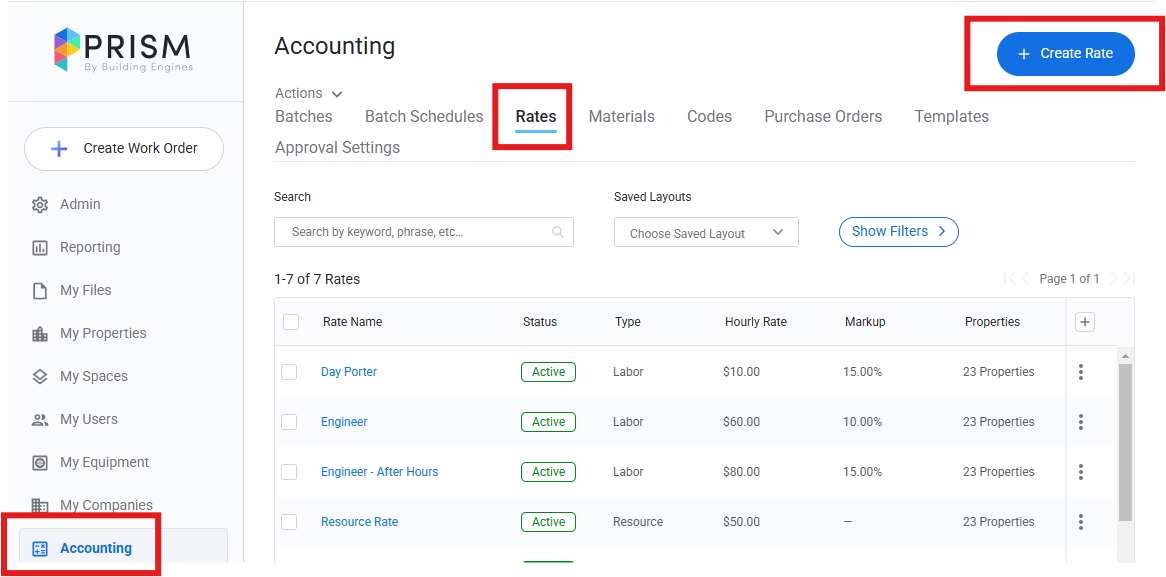Open My Users via the people icon

pyautogui.click(x=40, y=419)
